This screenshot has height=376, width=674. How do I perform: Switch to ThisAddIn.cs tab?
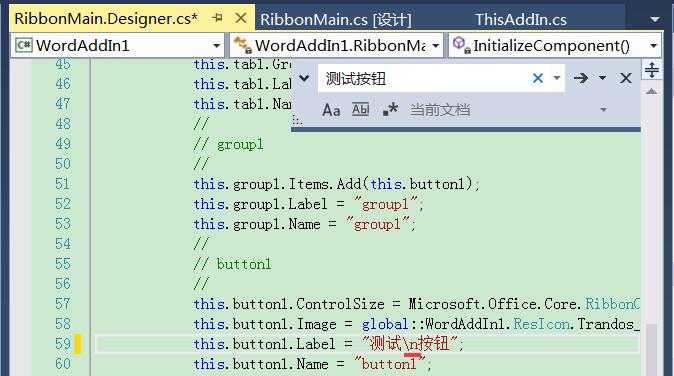[521, 19]
